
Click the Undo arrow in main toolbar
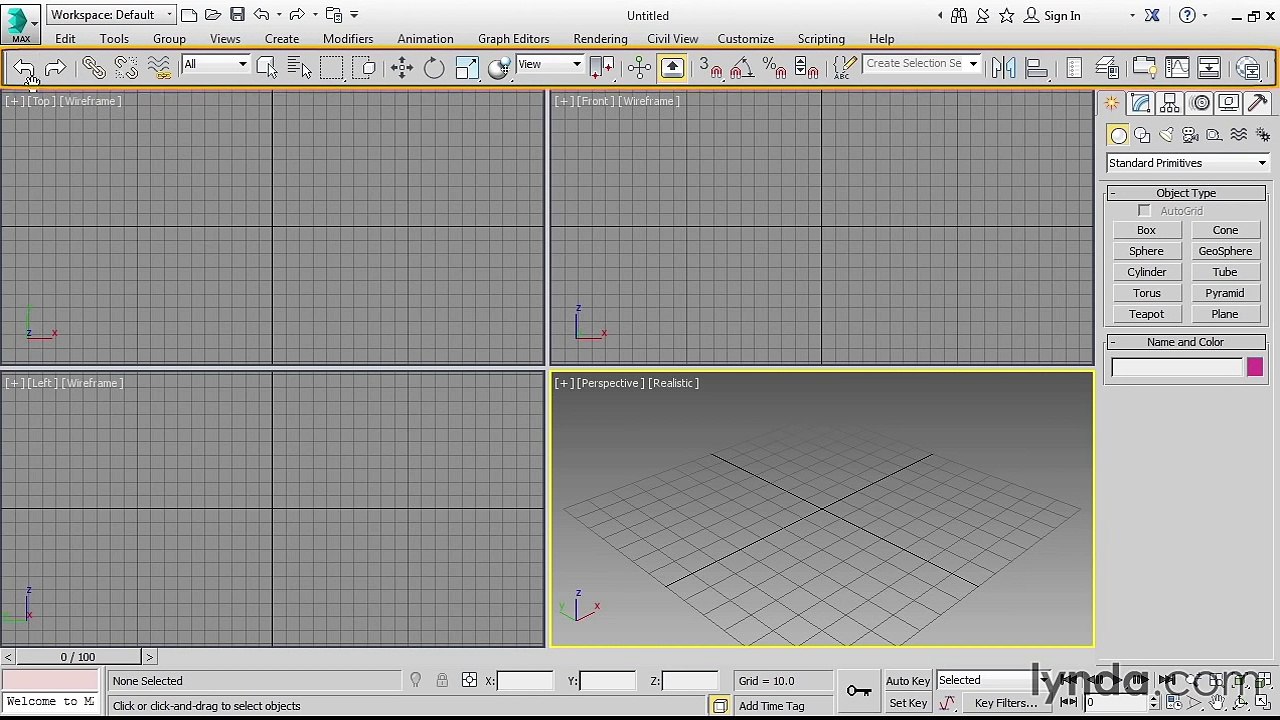(24, 67)
